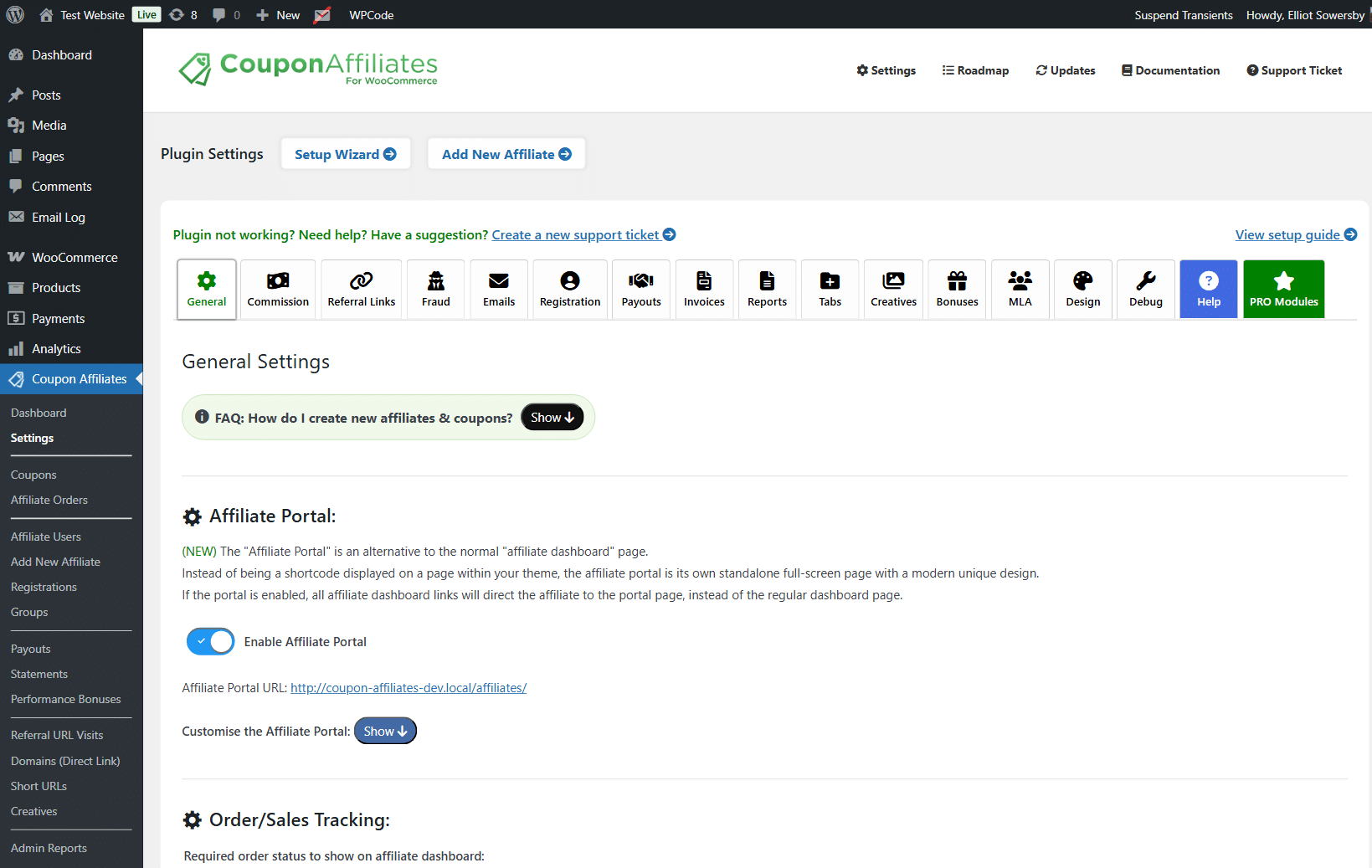Open the MLA tab
The height and width of the screenshot is (868, 1372).
[1020, 290]
